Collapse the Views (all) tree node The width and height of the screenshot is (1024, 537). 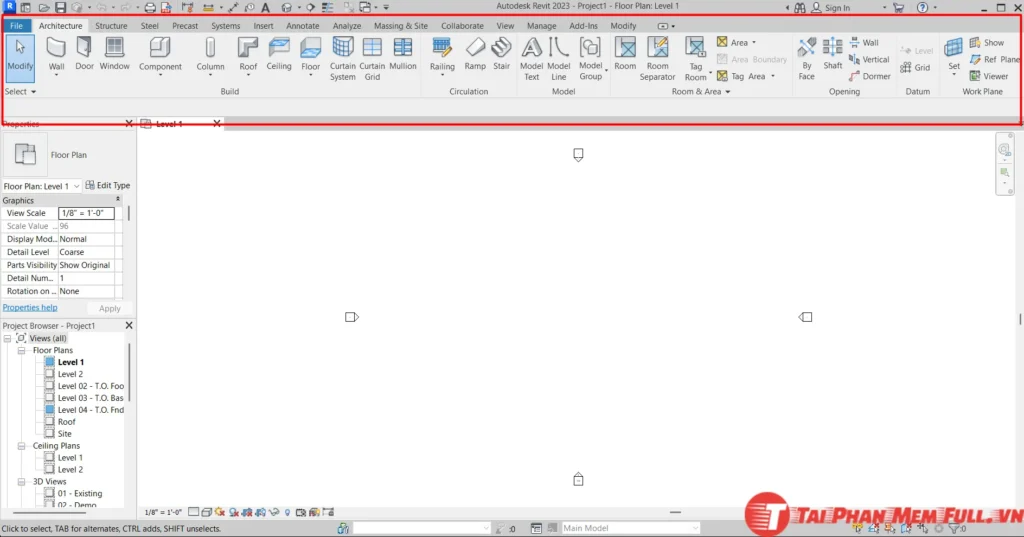pyautogui.click(x=7, y=338)
